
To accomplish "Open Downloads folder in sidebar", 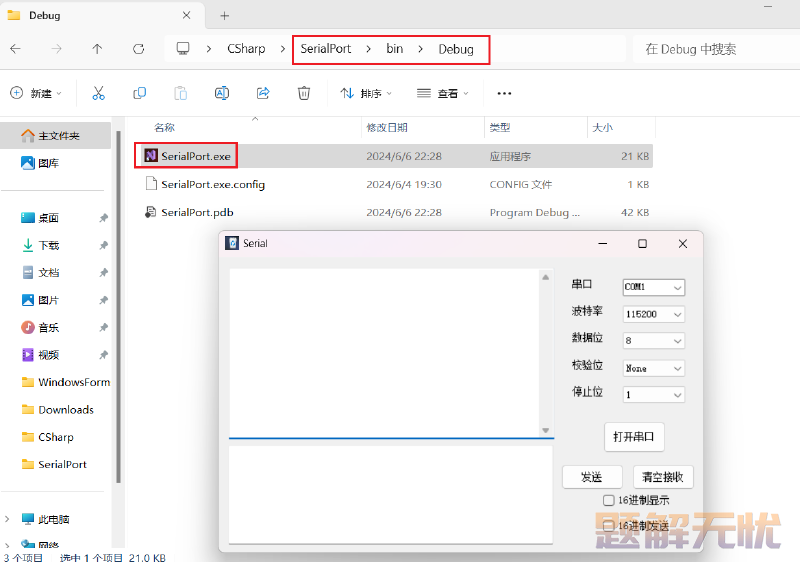I will pos(56,410).
